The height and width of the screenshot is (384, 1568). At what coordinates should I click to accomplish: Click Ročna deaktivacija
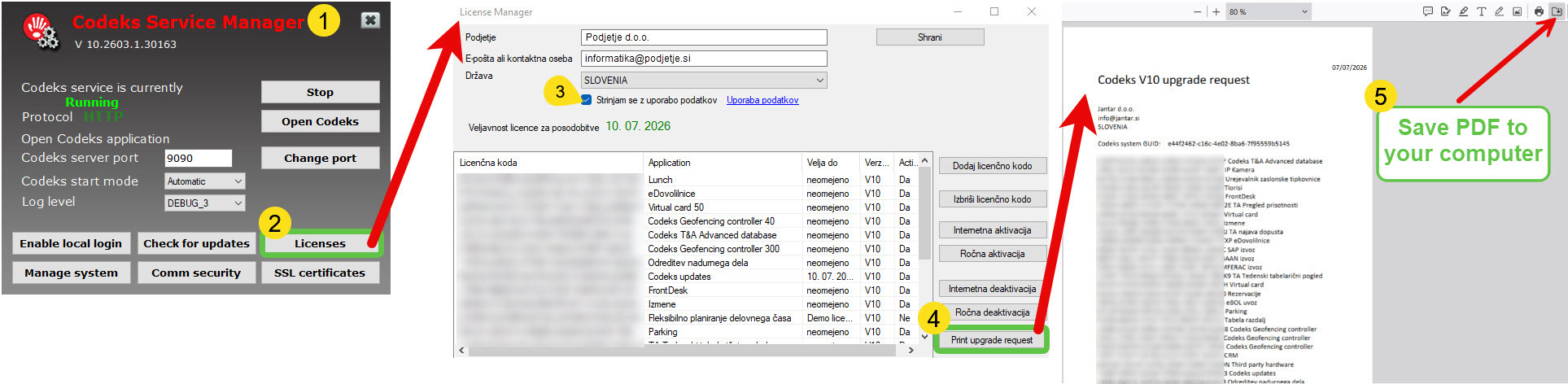click(992, 312)
